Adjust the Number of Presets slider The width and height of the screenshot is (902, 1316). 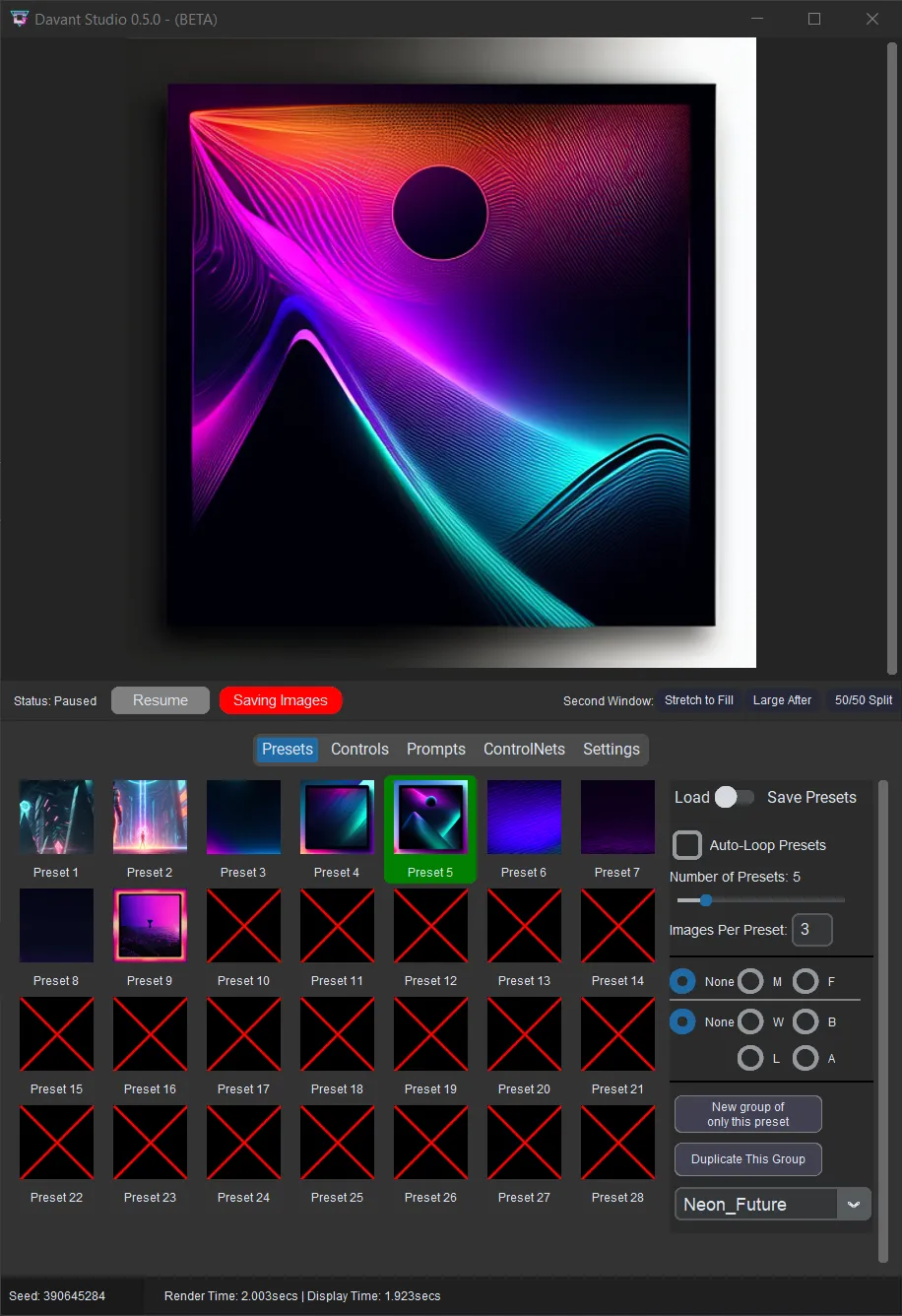[x=705, y=899]
